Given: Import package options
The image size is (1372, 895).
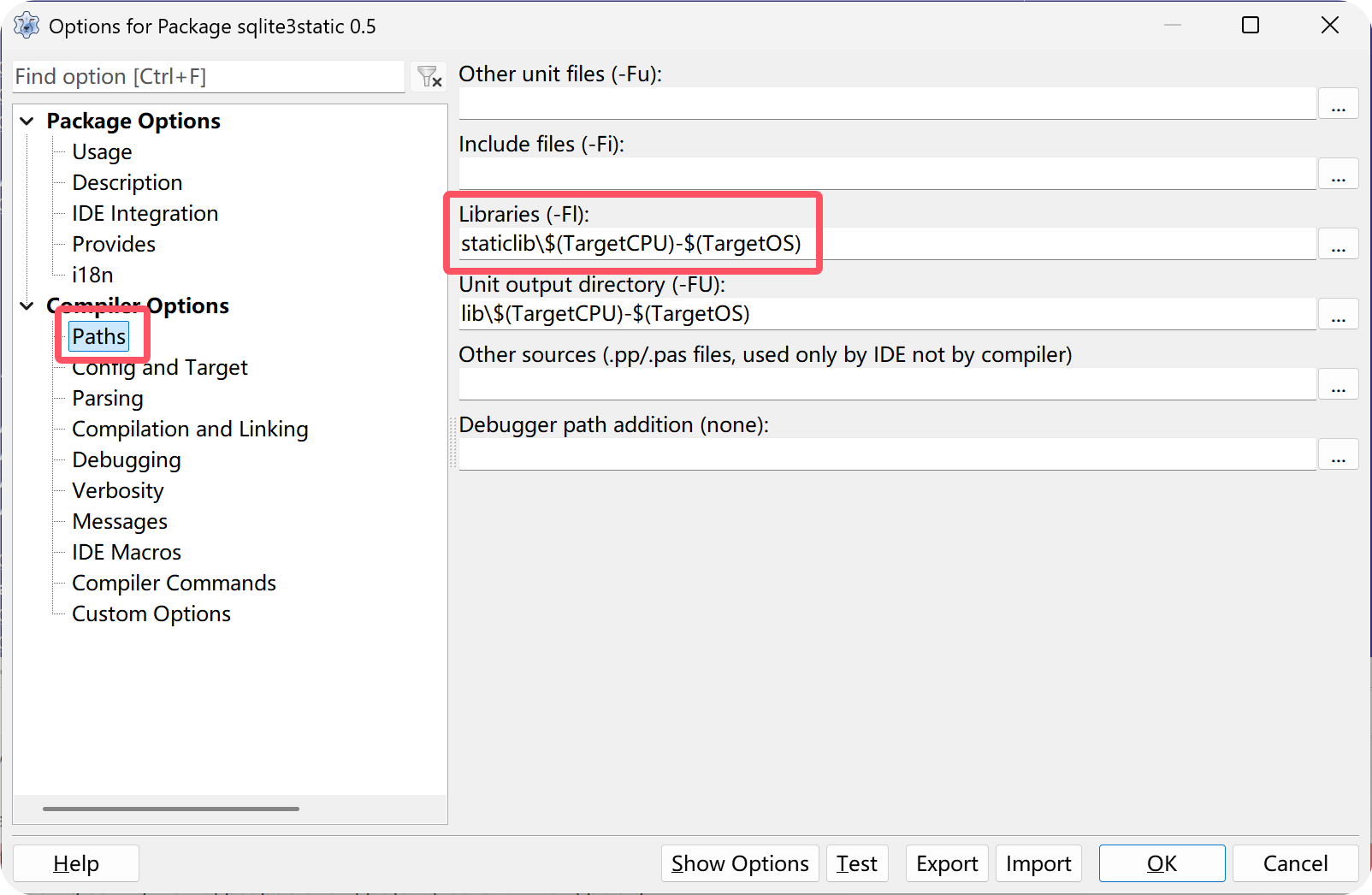Looking at the screenshot, I should point(1038,863).
